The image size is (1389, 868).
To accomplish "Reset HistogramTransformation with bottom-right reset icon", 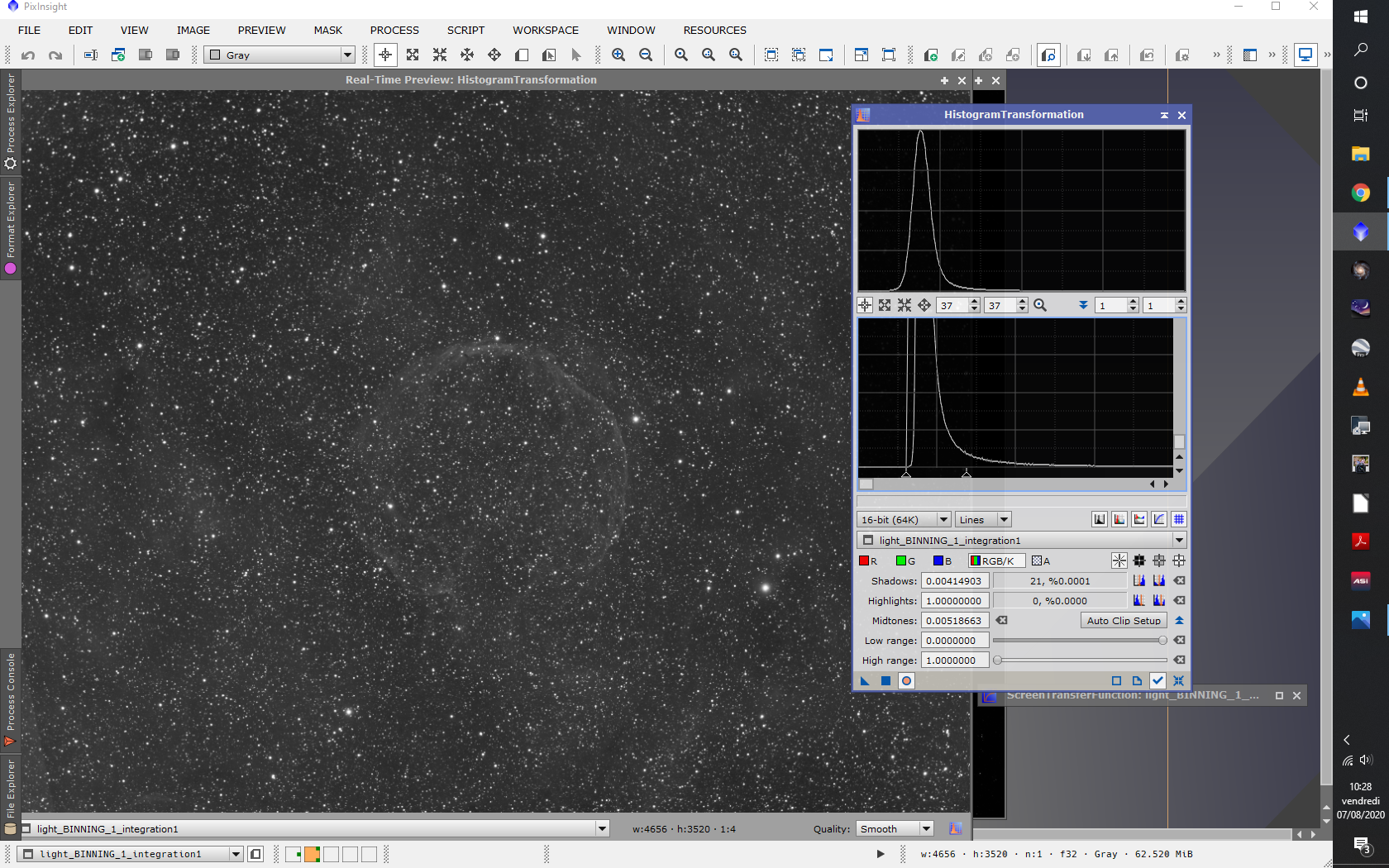I will click(1179, 681).
